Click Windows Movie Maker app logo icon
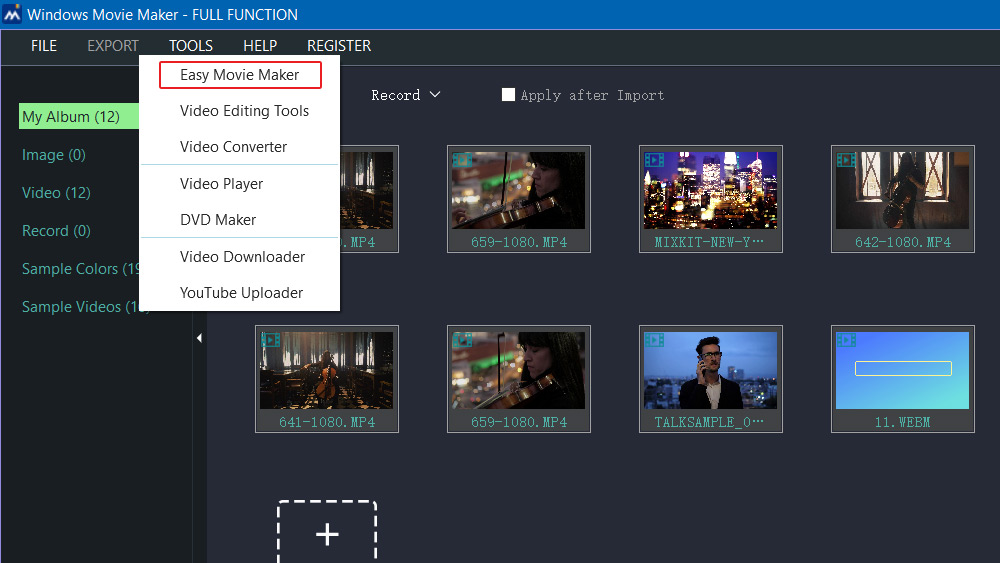 coord(12,14)
